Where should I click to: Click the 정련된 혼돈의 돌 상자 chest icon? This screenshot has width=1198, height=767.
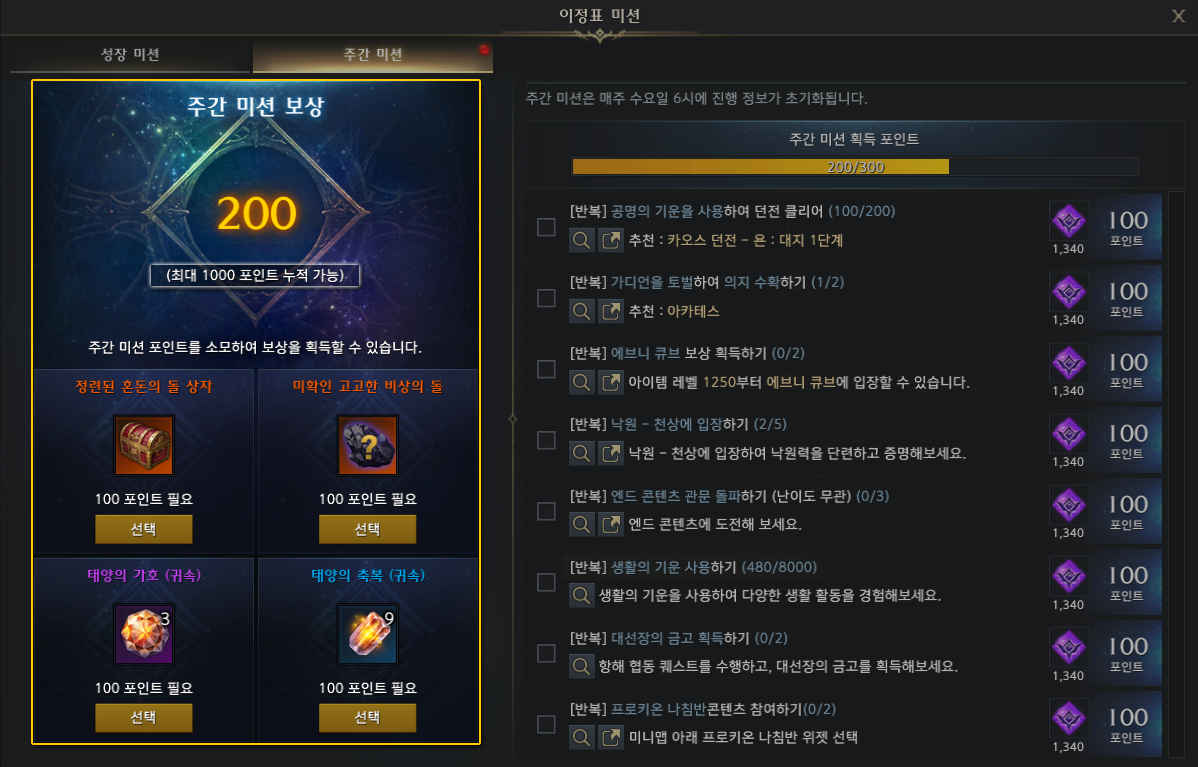tap(144, 445)
